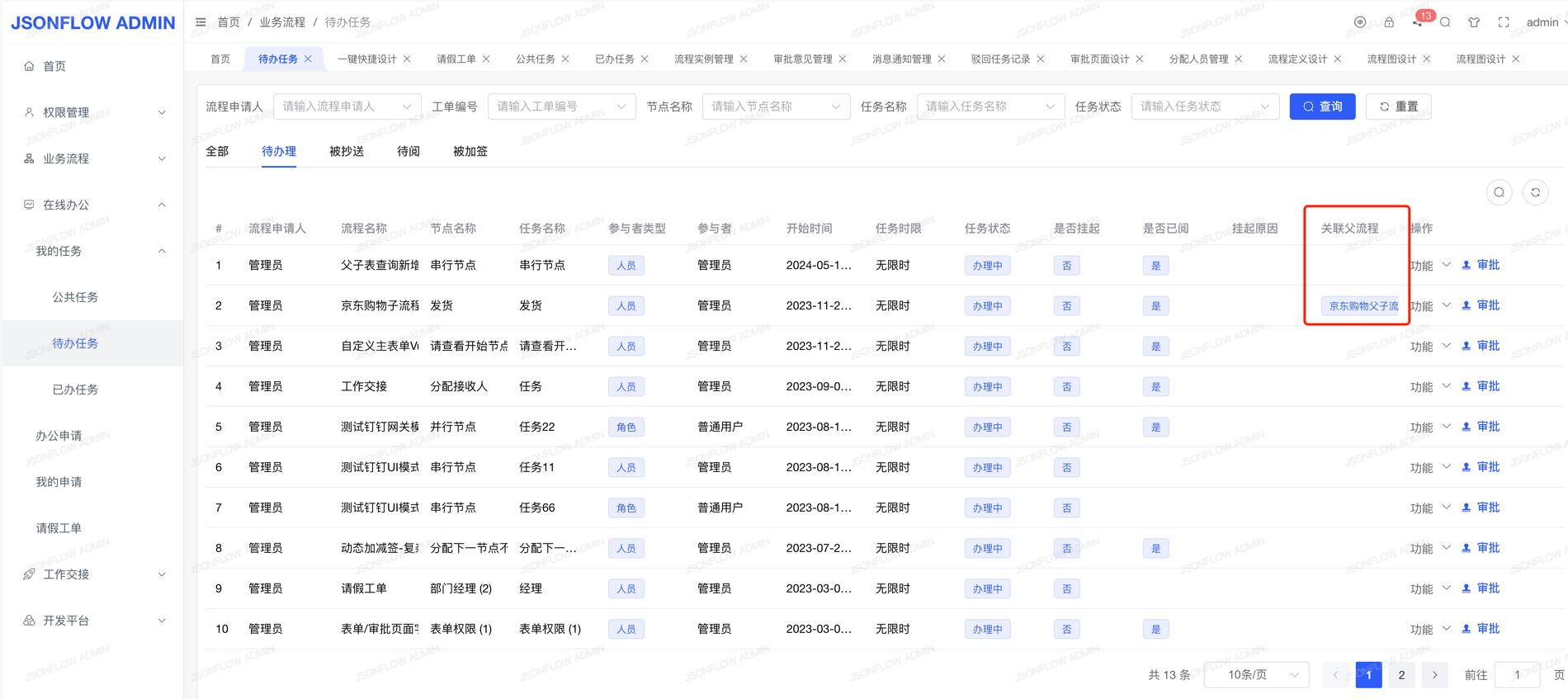This screenshot has height=699, width=1568.
Task: Click the lock screen icon
Action: 1389,22
